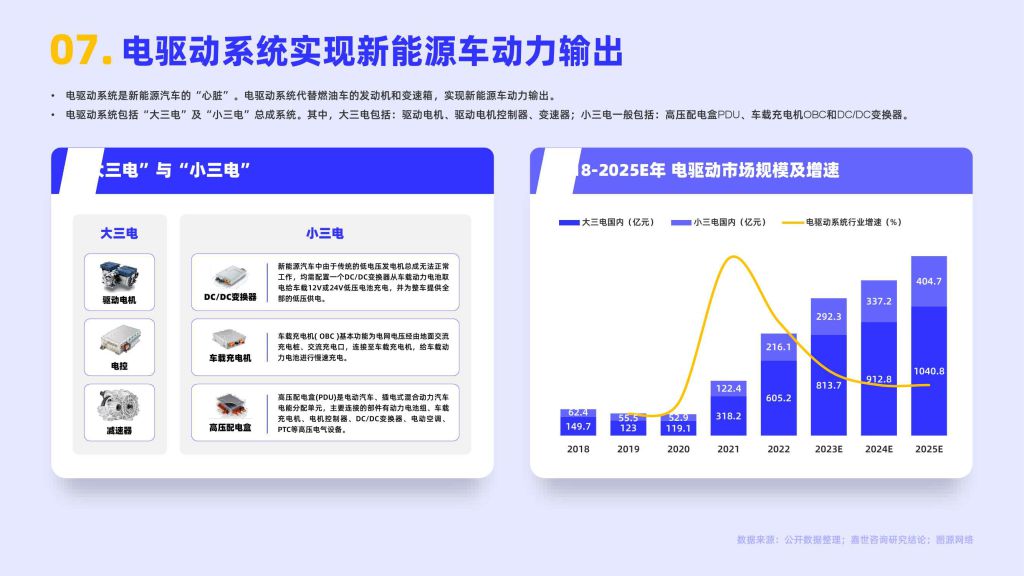Click the 减速器 gearbox image
1024x576 pixels.
tap(119, 406)
